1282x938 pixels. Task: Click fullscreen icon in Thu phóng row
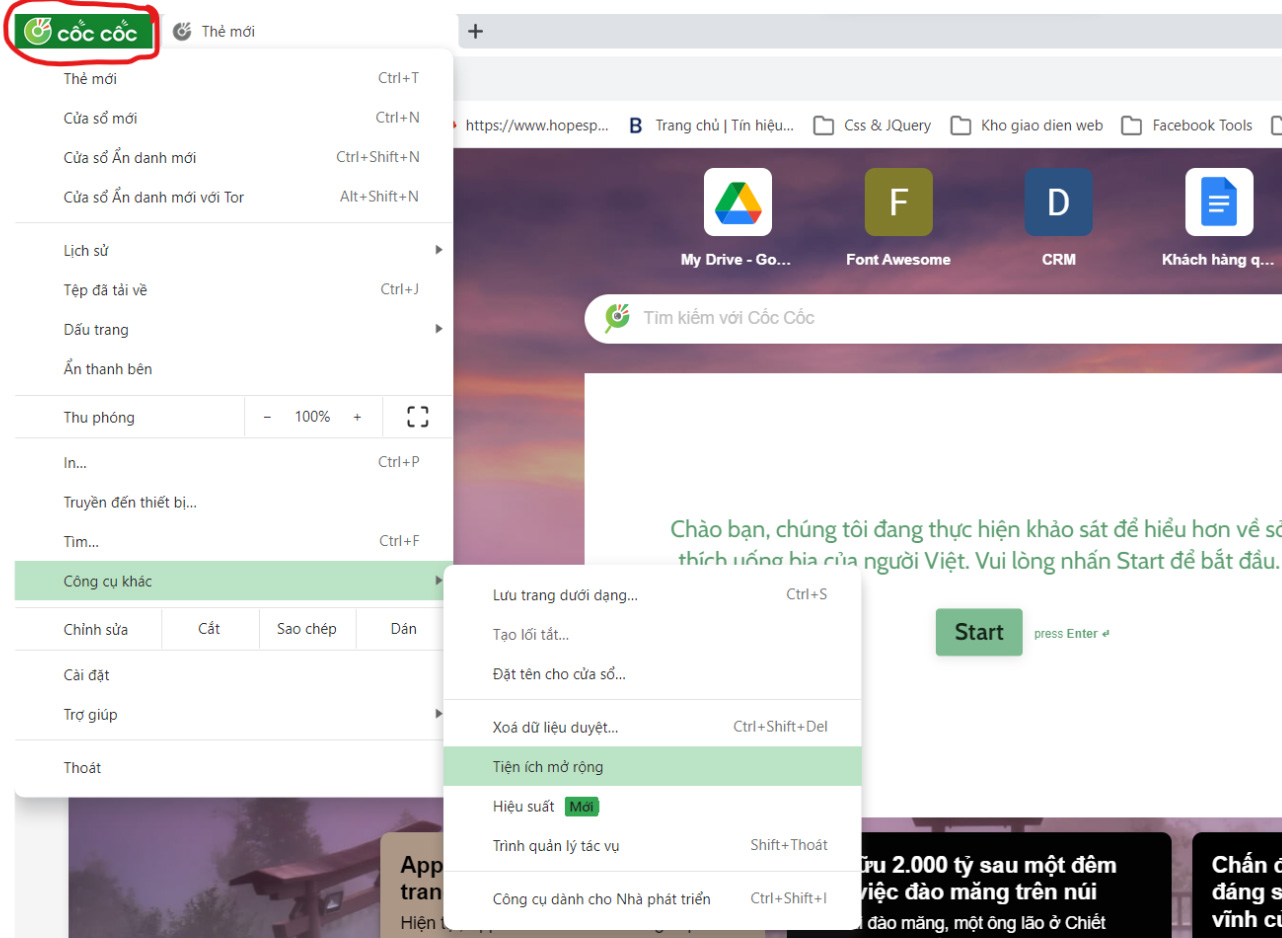(418, 417)
